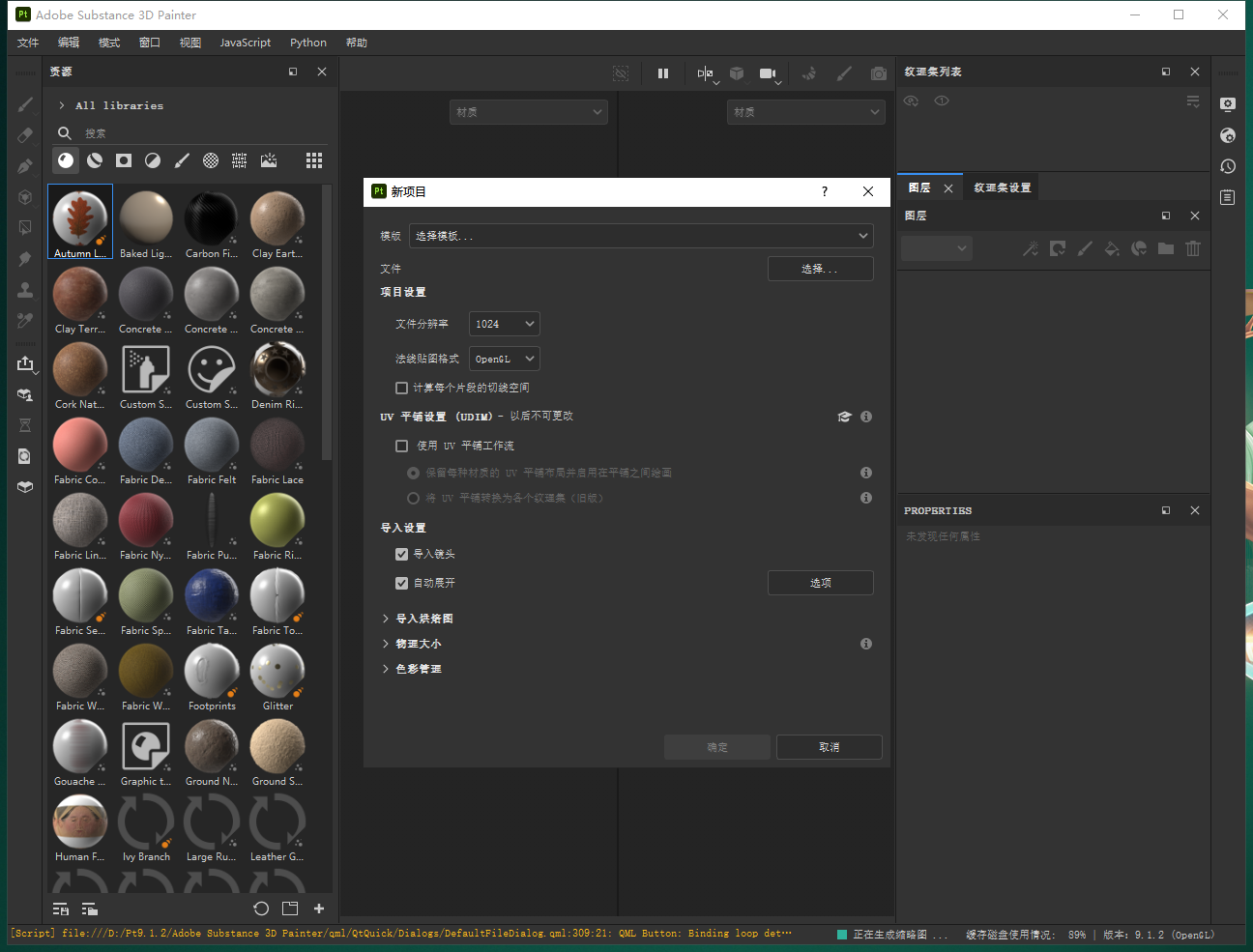Open the JavaScript menu

pos(246,43)
